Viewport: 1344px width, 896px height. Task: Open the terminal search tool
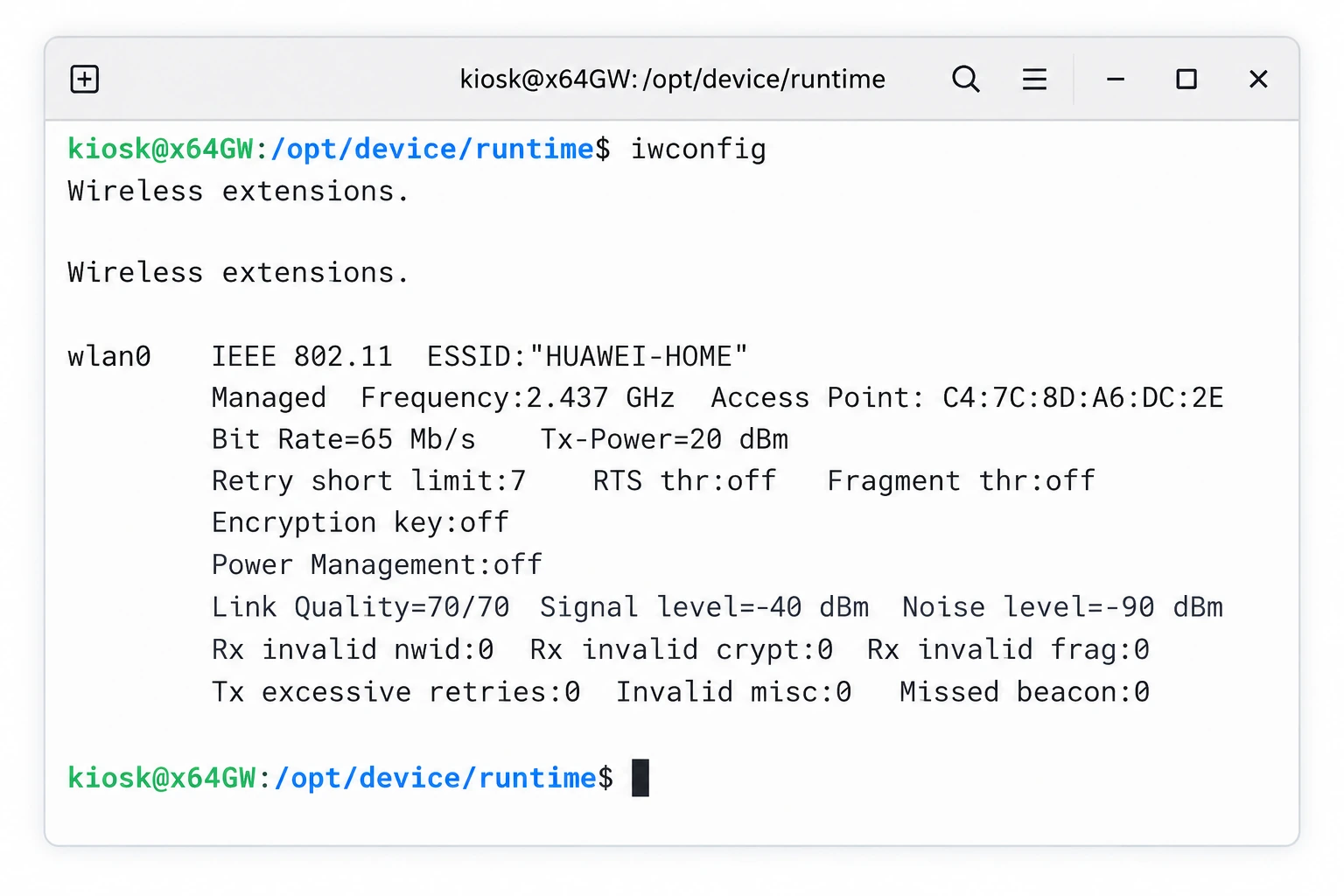coord(965,80)
